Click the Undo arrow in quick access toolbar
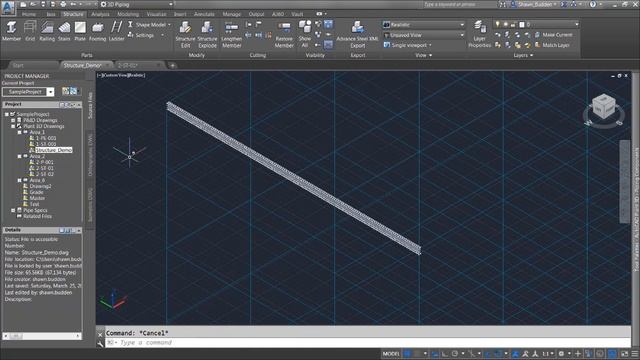The width and height of the screenshot is (640, 360). click(x=73, y=4)
